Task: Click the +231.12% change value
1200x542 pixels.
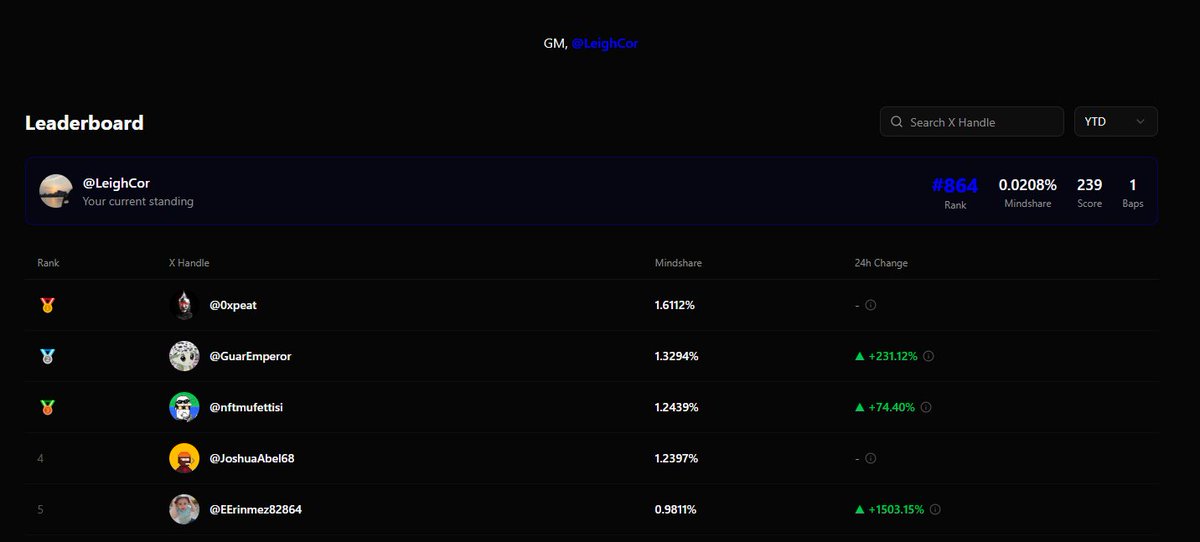Action: pyautogui.click(x=893, y=356)
